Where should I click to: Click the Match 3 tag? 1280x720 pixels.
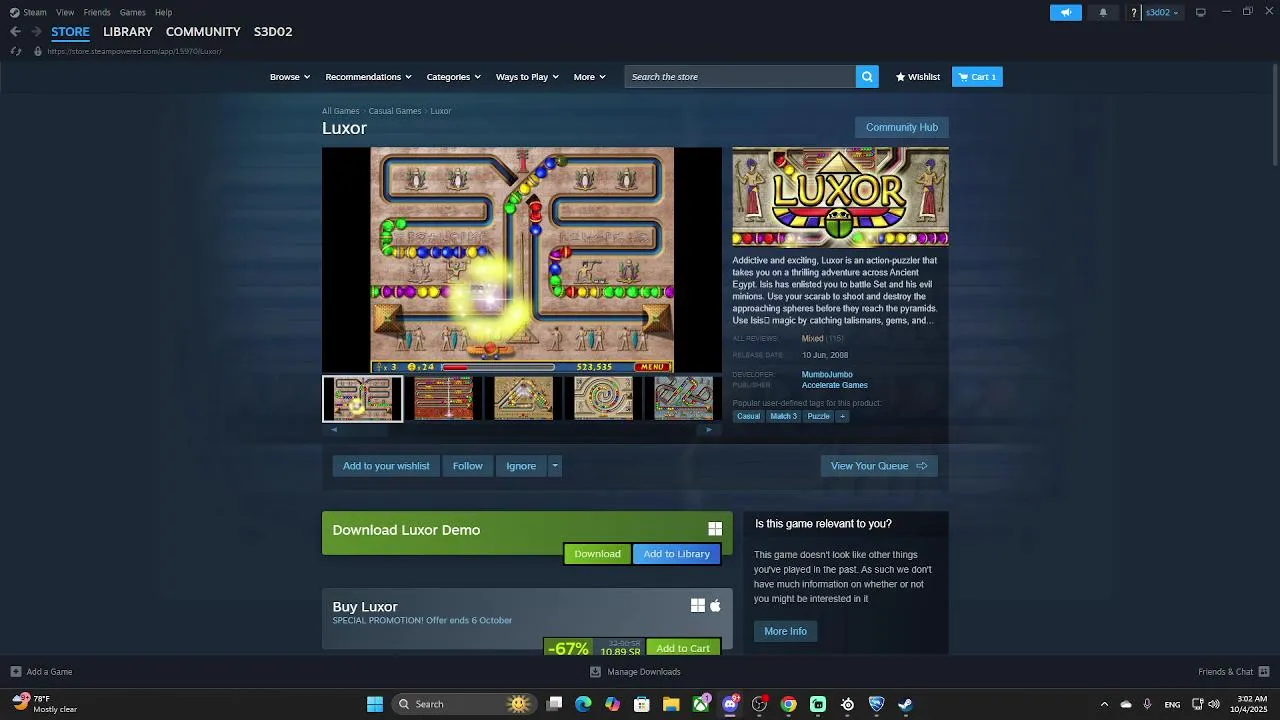coord(783,416)
